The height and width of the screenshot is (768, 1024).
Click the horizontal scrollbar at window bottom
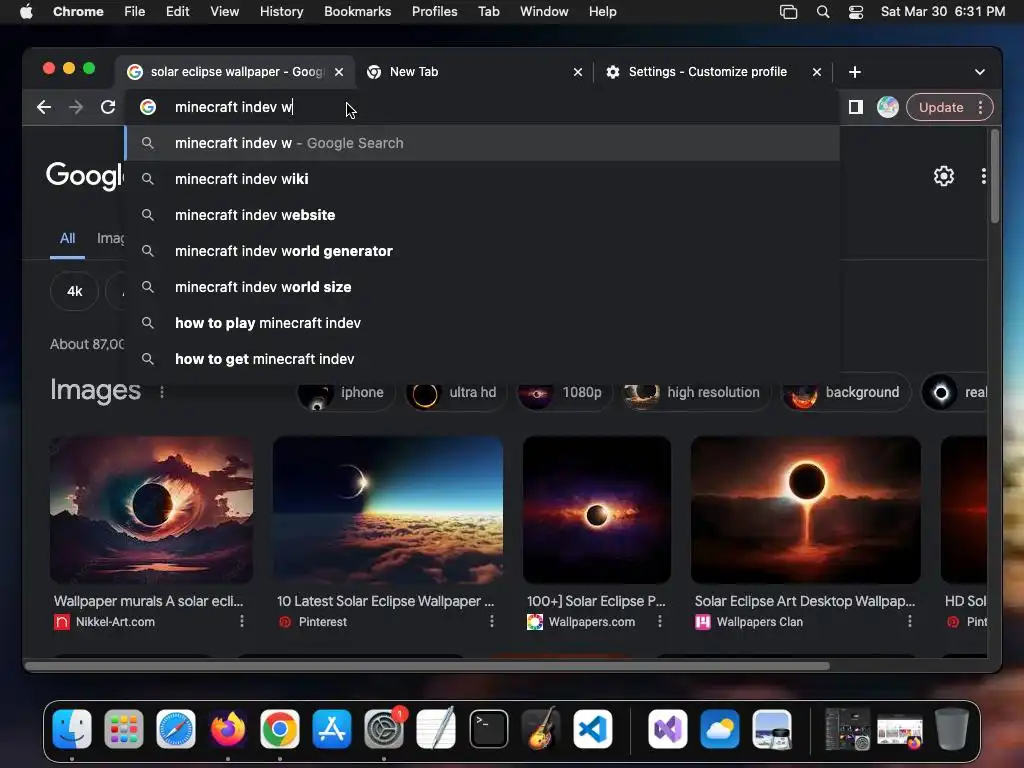(x=427, y=666)
